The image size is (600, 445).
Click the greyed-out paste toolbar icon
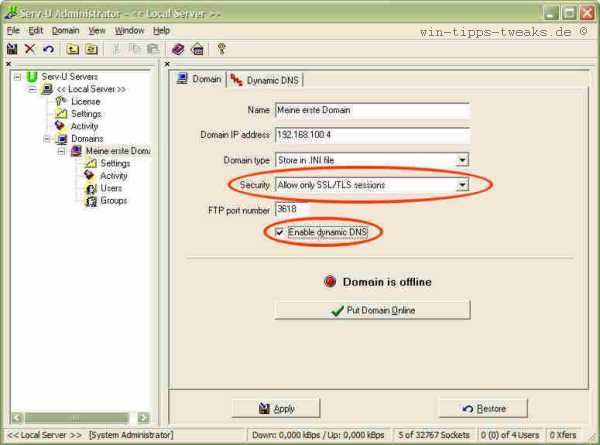153,49
